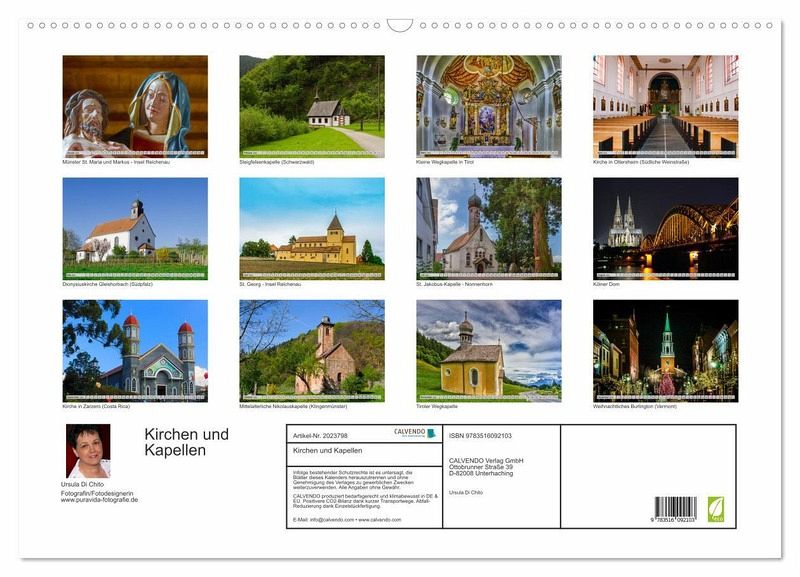
Task: Select the Kirche in Zarcero (Costa Rica) photo
Action: click(x=135, y=350)
